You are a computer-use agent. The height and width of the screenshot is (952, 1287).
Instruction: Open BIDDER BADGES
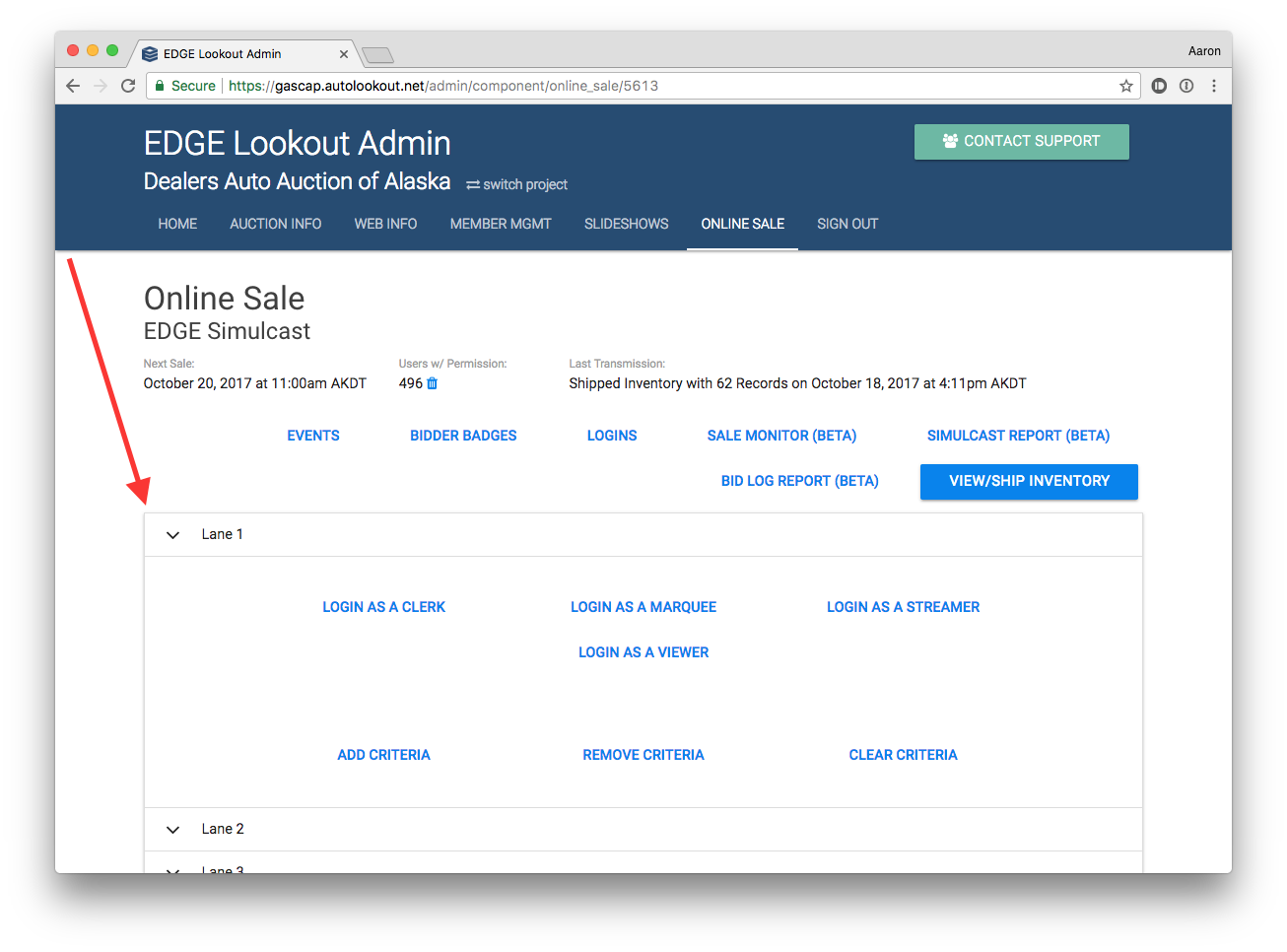[463, 436]
